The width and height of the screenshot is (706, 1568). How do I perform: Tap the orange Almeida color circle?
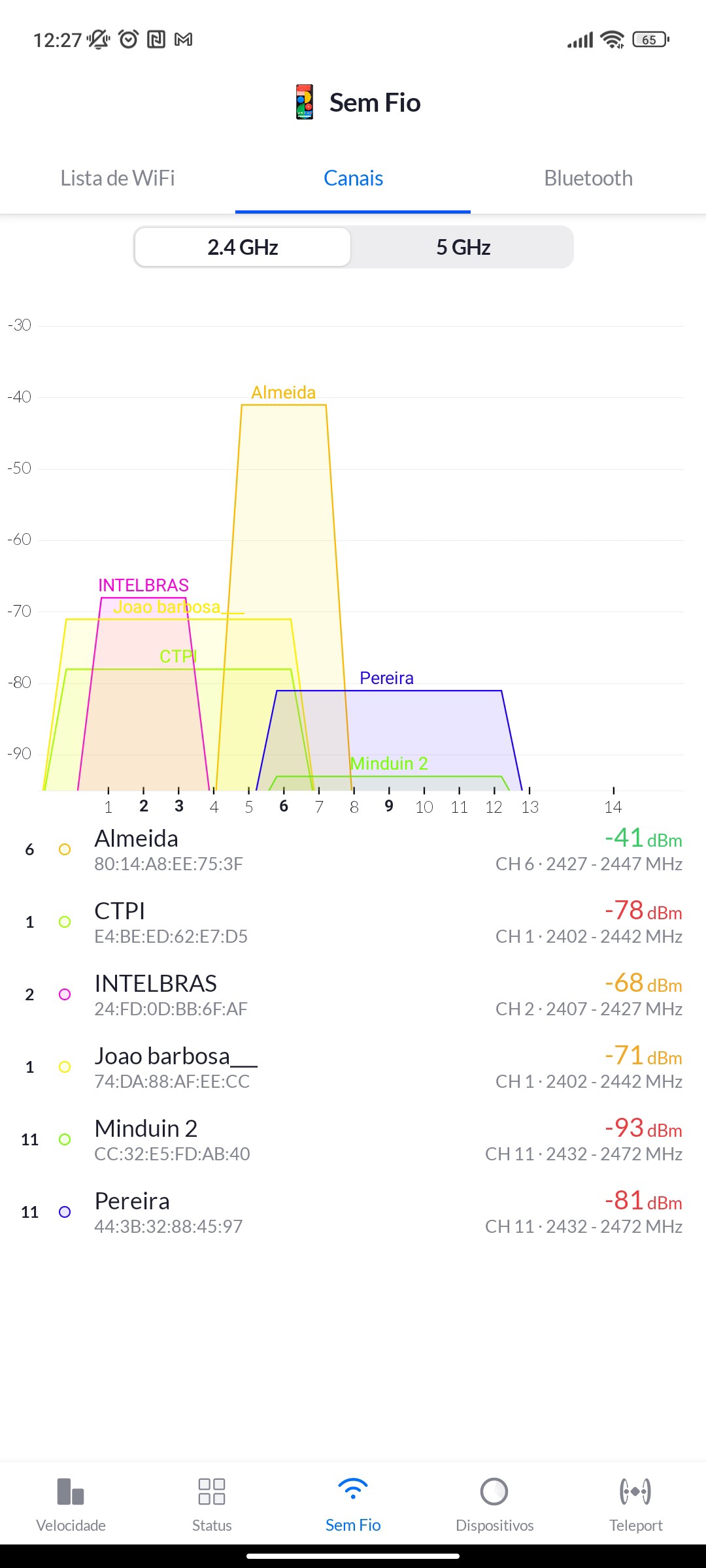coord(65,849)
